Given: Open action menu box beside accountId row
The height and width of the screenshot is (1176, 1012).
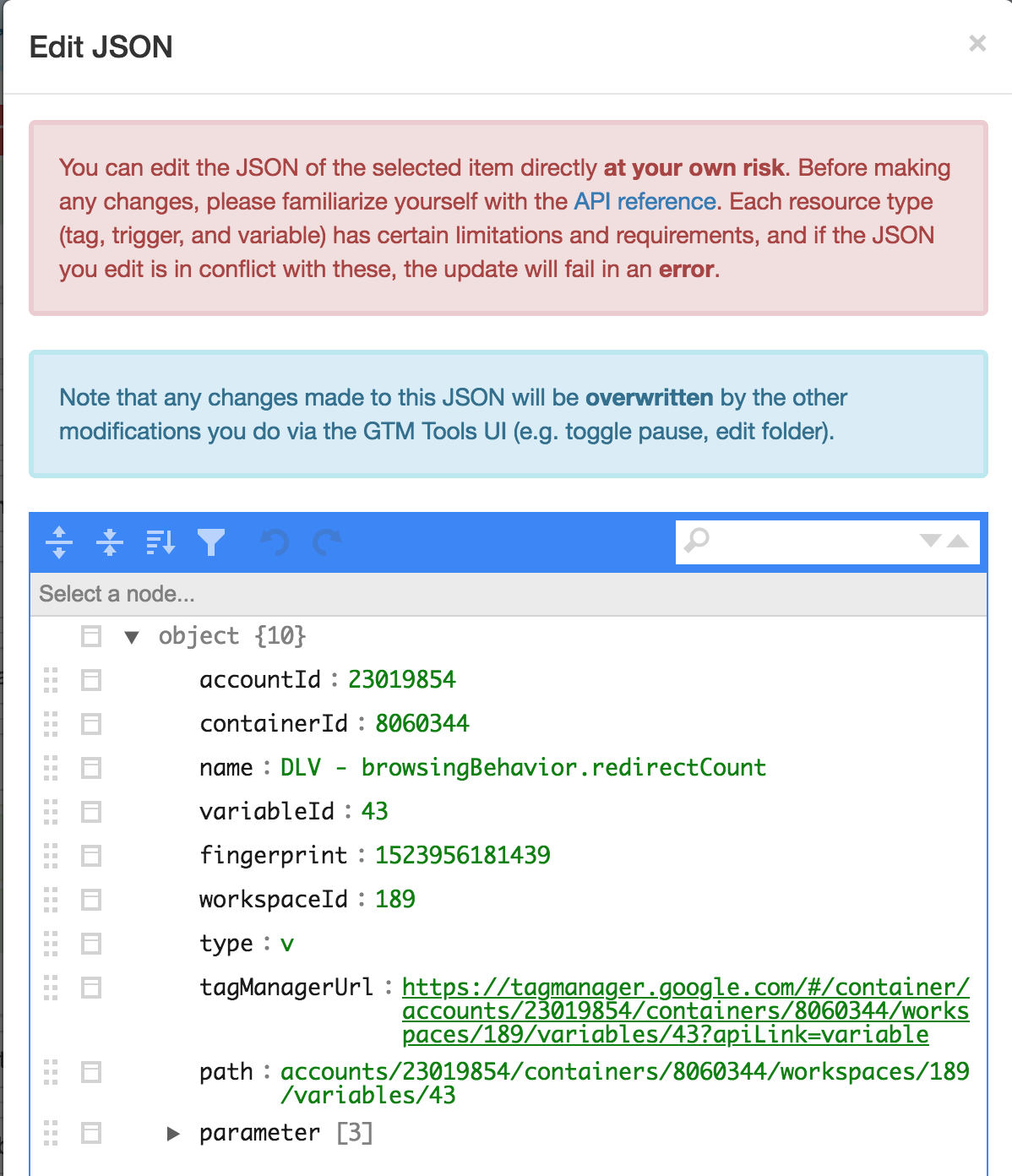Looking at the screenshot, I should pyautogui.click(x=91, y=680).
